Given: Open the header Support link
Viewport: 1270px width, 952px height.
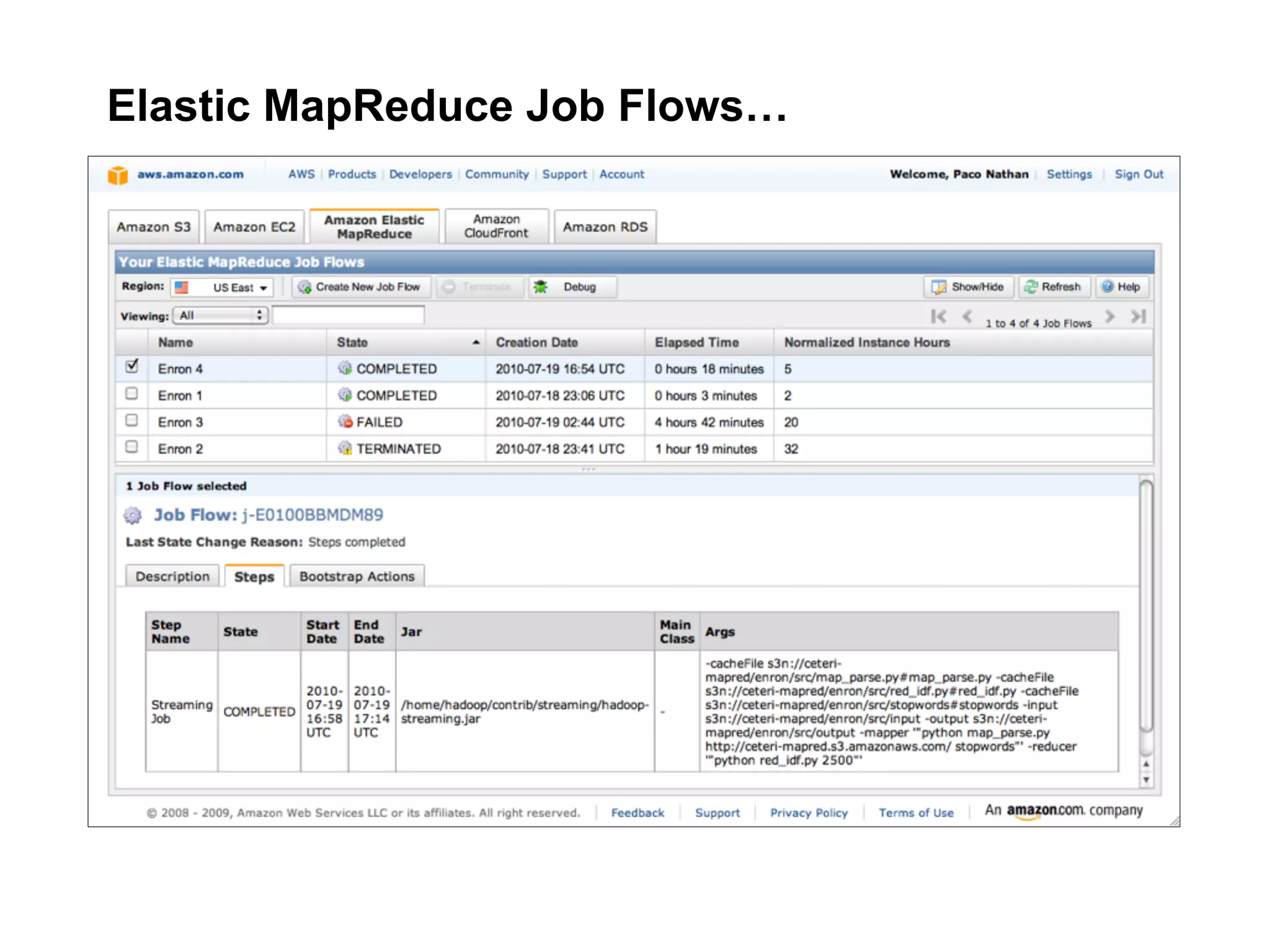Looking at the screenshot, I should 564,174.
